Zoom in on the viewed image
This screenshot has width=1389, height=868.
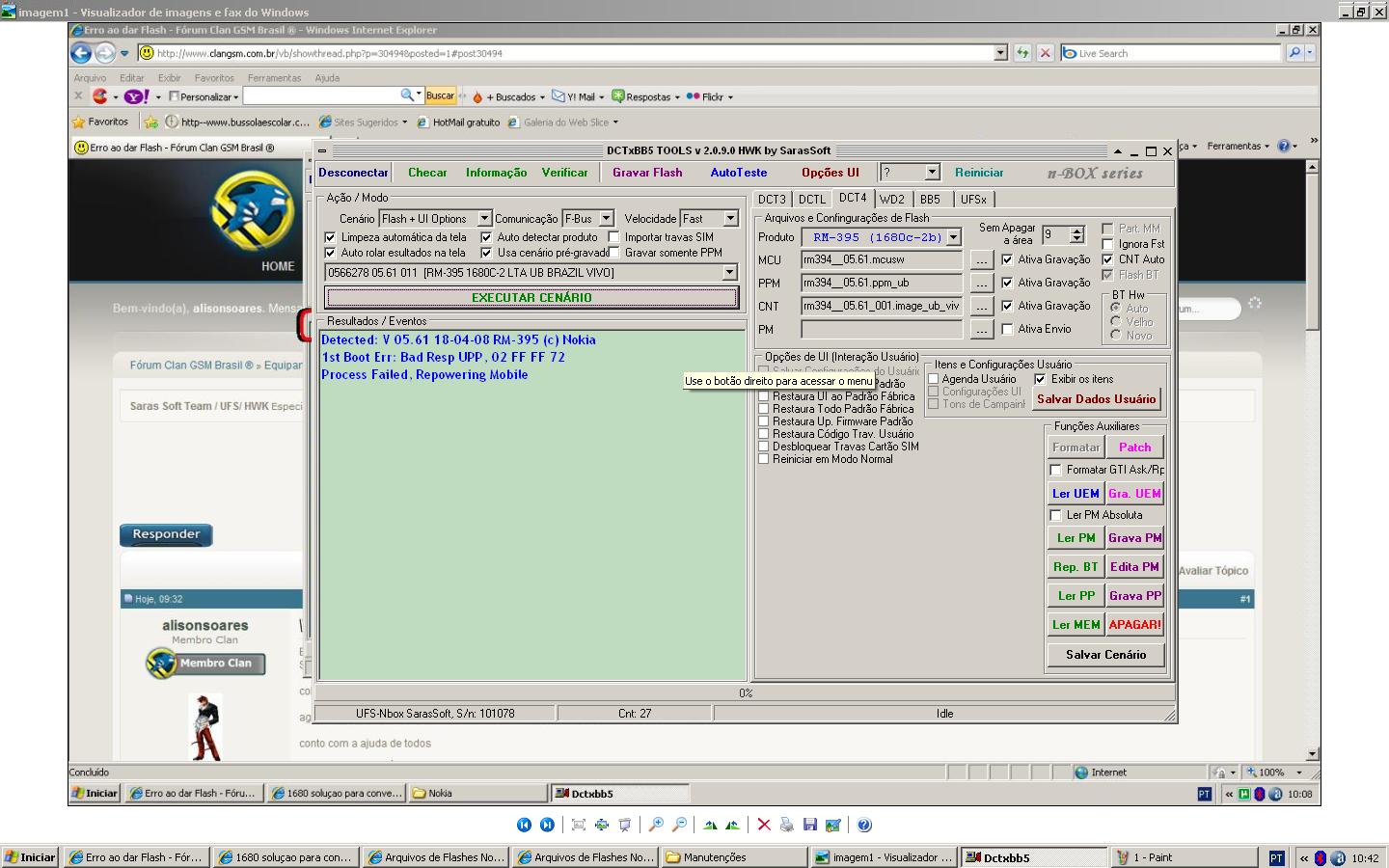pyautogui.click(x=656, y=825)
